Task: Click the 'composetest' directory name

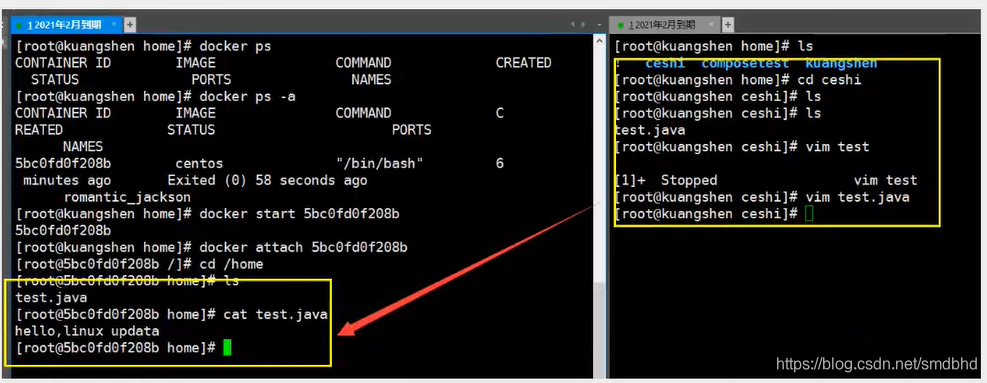Action: coord(745,64)
